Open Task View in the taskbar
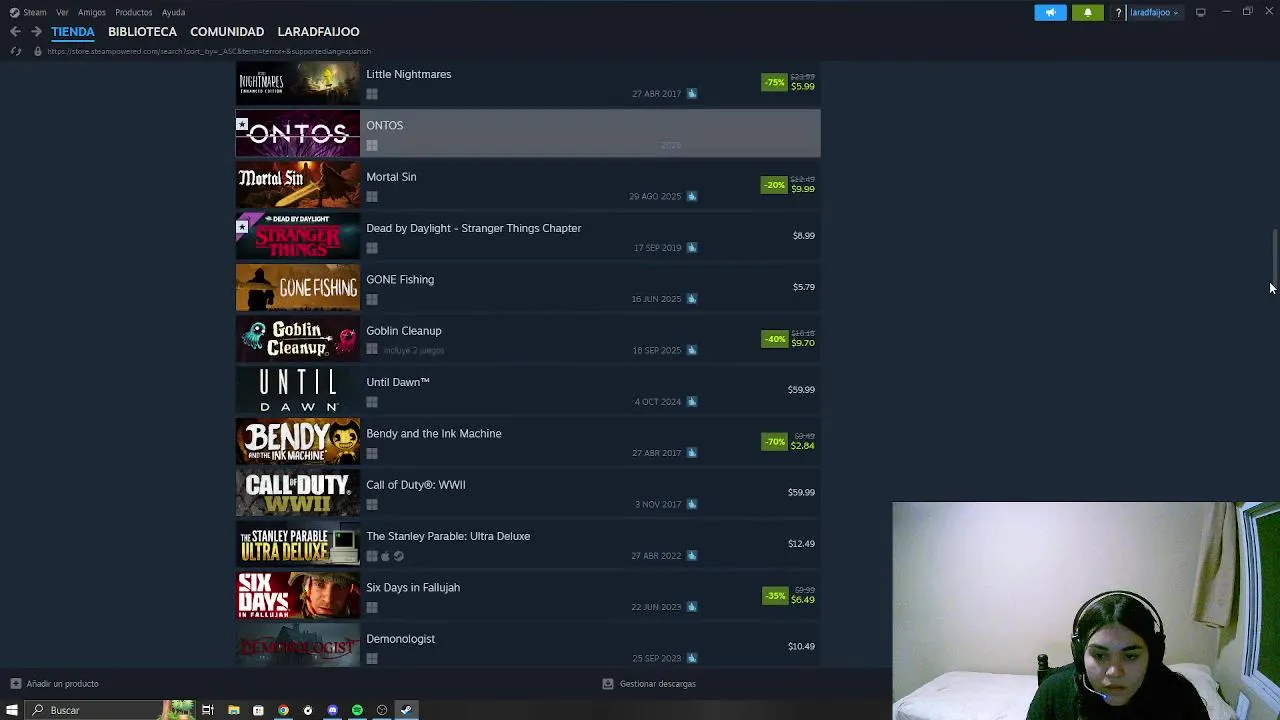The image size is (1280, 720). coord(208,710)
